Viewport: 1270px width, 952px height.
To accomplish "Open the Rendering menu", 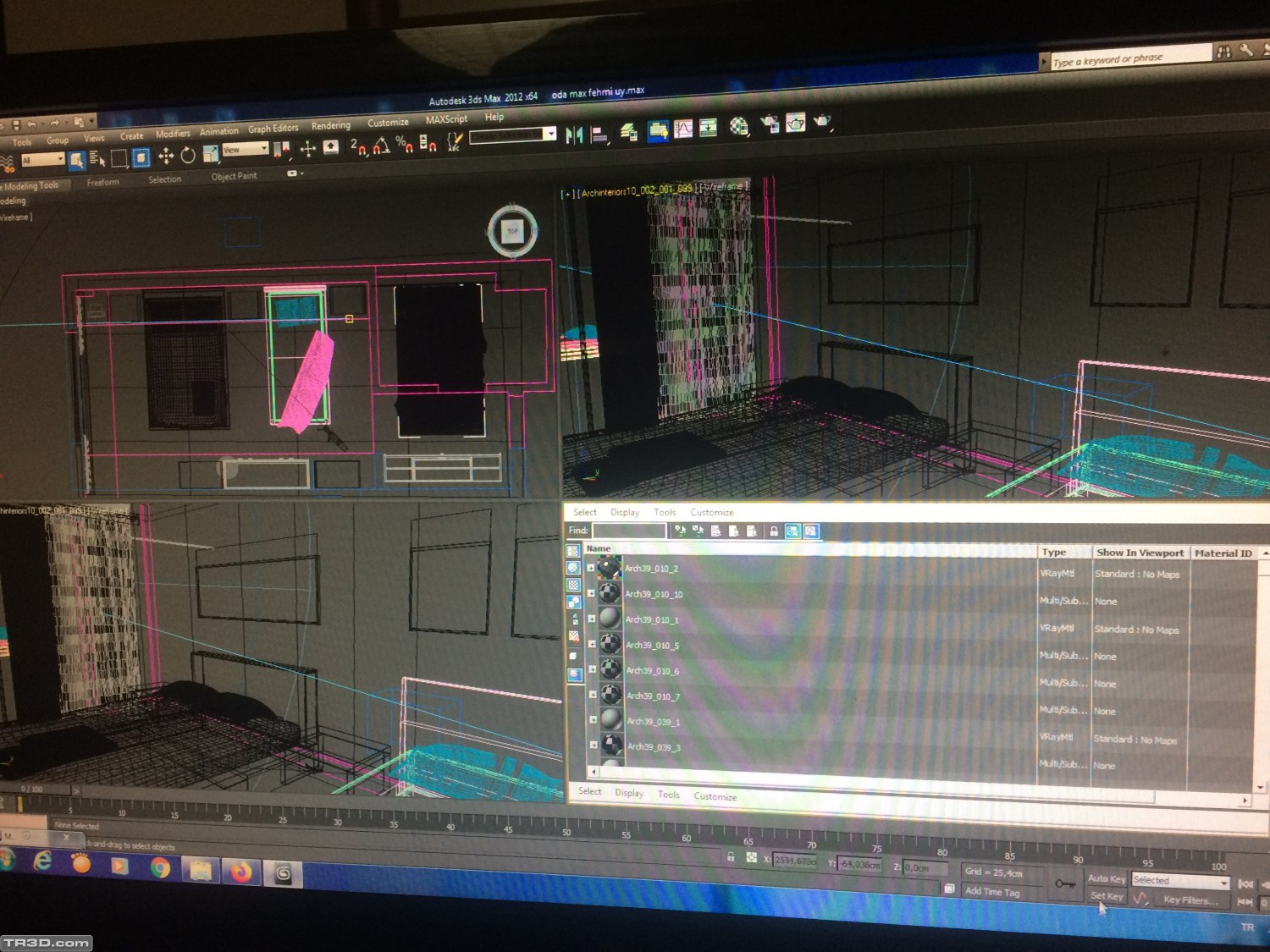I will (330, 125).
